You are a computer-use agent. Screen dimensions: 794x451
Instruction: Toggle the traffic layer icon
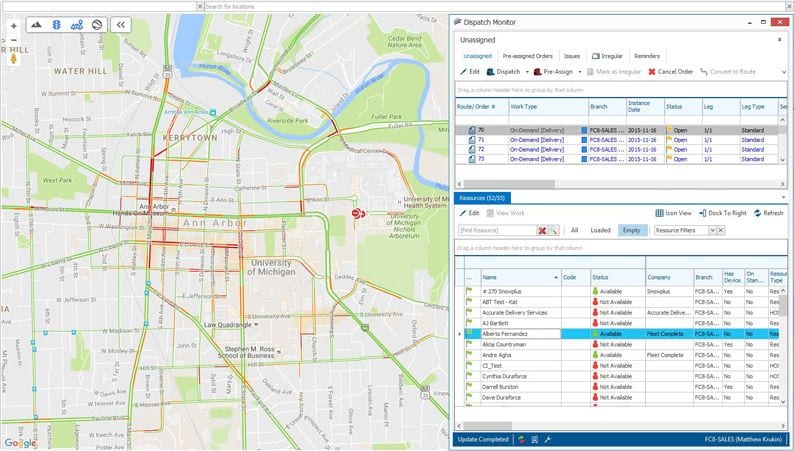(x=57, y=25)
